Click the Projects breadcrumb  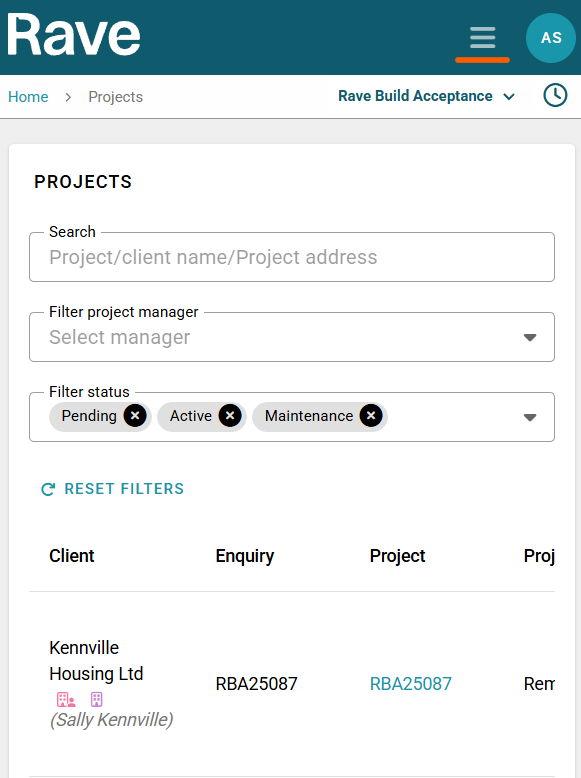pos(116,97)
